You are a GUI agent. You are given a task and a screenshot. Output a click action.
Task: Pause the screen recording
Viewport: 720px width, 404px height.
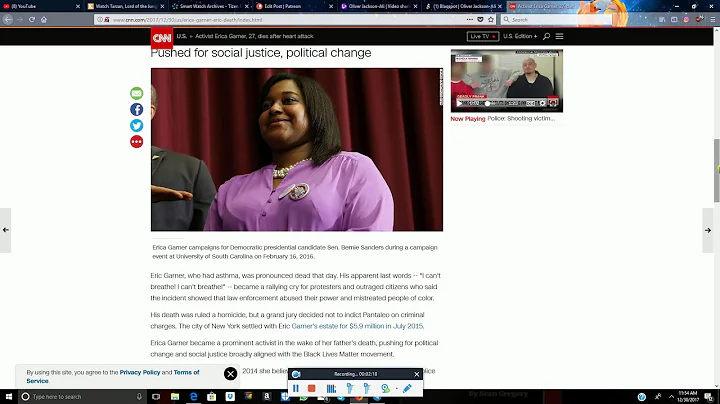pyautogui.click(x=296, y=388)
